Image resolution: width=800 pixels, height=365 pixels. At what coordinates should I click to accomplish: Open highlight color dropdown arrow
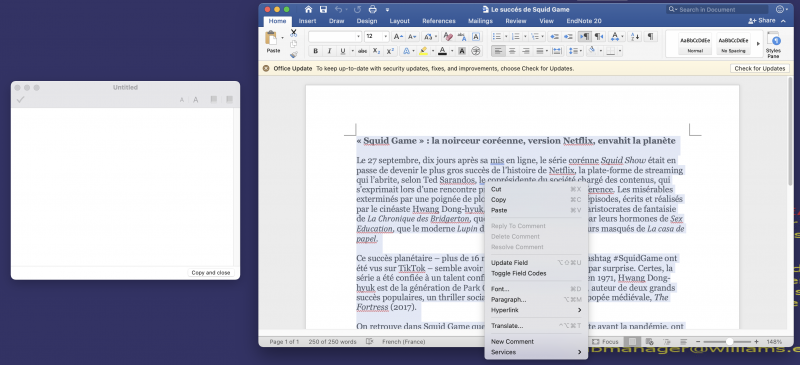point(433,51)
